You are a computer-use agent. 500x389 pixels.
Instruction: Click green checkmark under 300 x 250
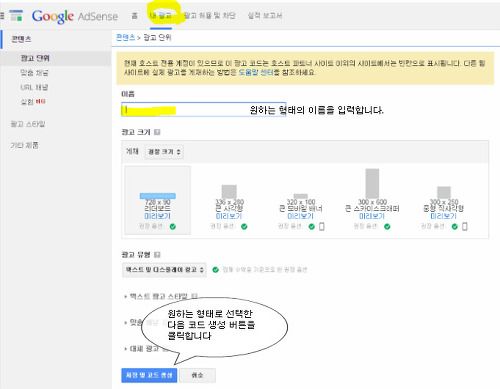[455, 227]
